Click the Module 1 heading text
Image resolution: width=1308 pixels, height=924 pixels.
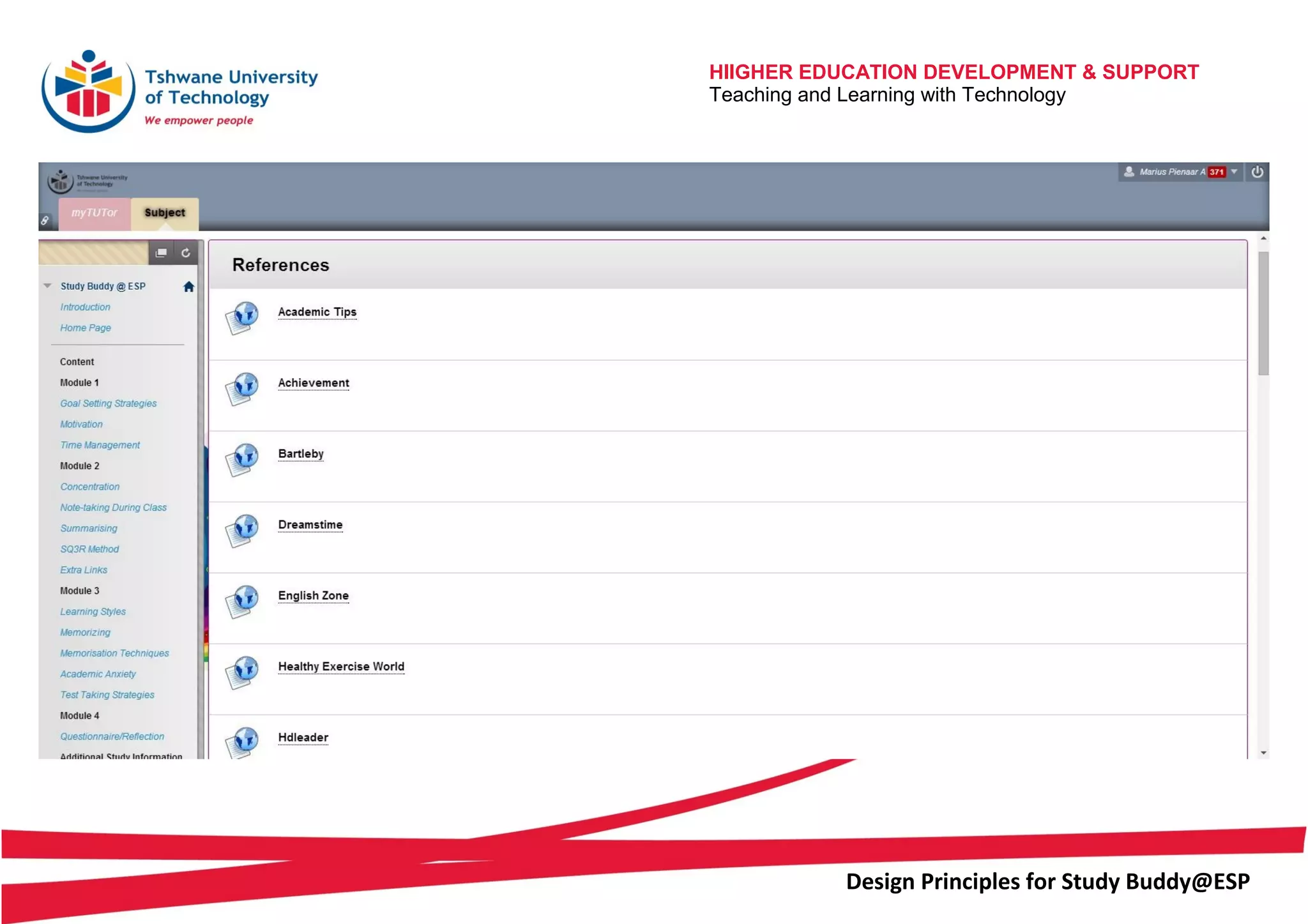79,382
